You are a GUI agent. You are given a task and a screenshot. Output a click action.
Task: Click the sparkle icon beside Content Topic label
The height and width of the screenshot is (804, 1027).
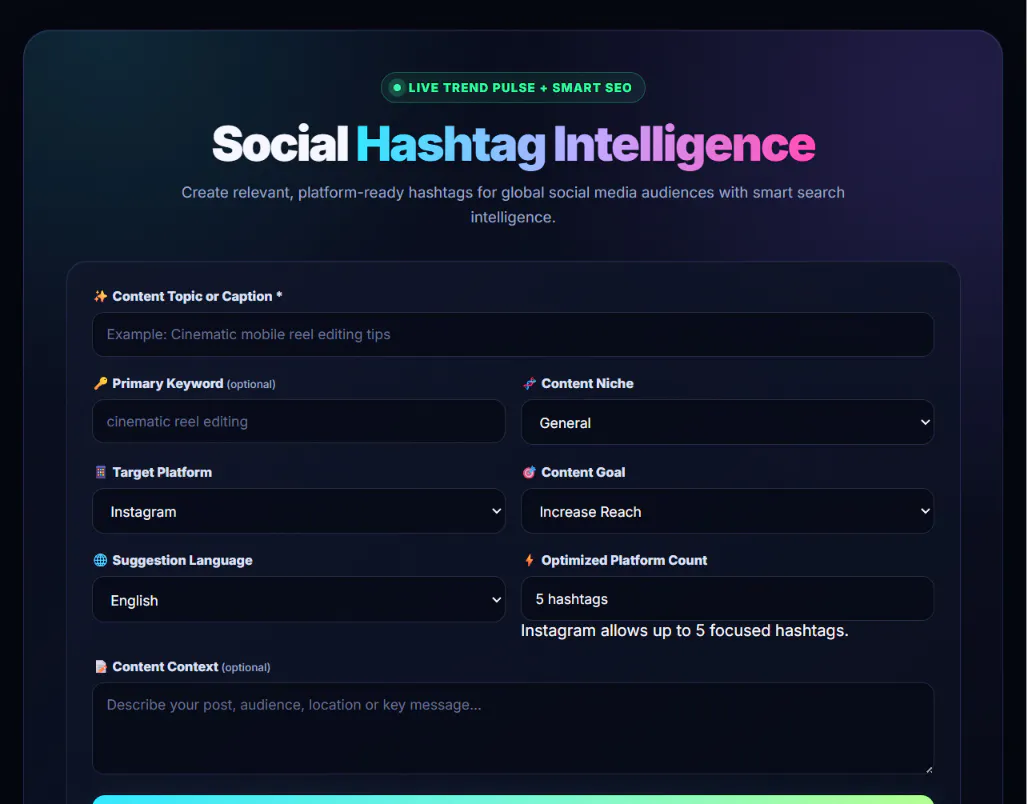coord(100,296)
